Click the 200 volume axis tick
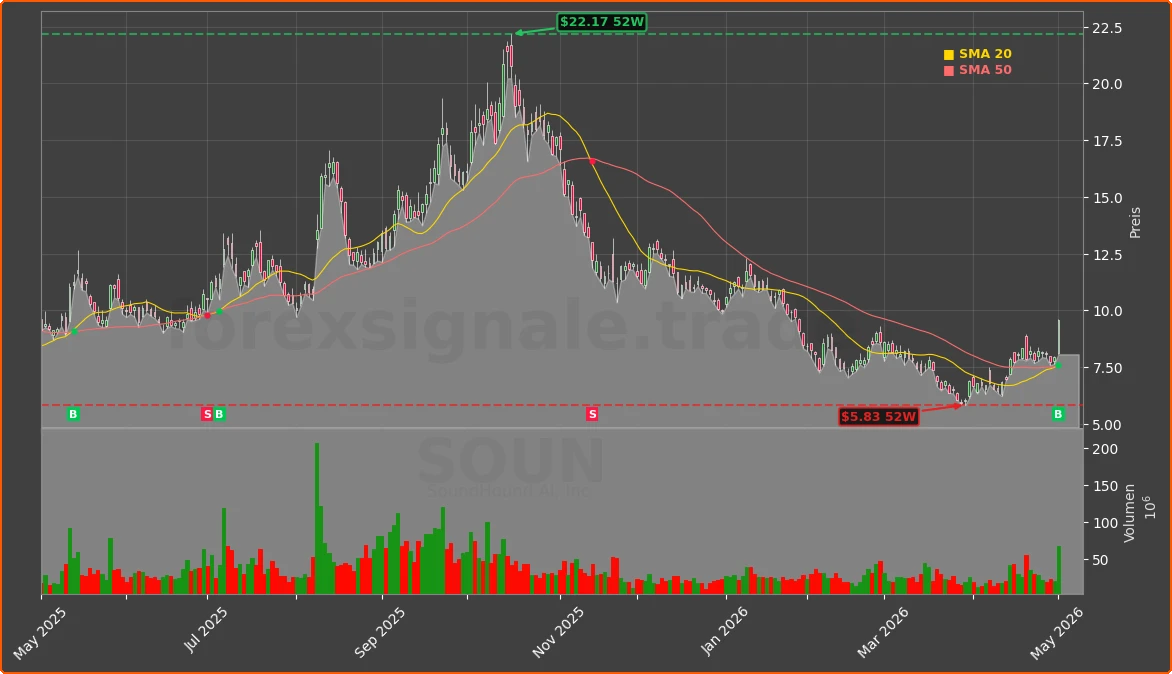Screen dimensions: 1172x674 [x=1105, y=449]
